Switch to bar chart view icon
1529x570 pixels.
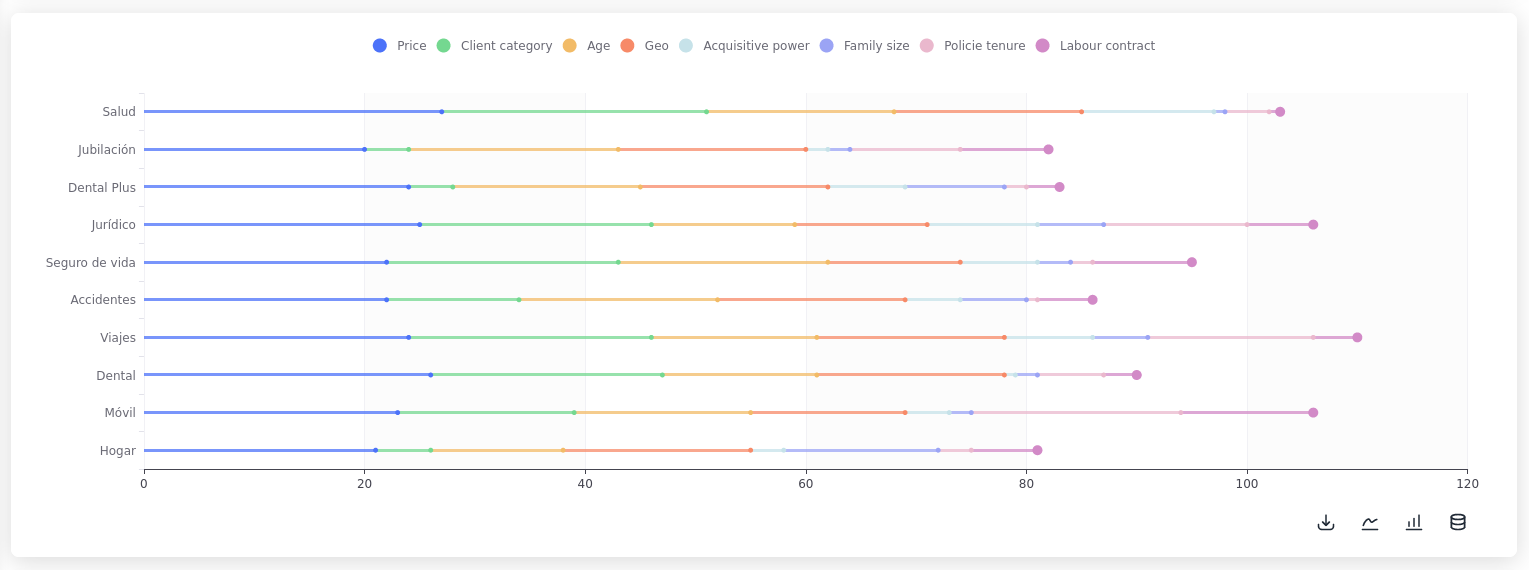point(1414,522)
